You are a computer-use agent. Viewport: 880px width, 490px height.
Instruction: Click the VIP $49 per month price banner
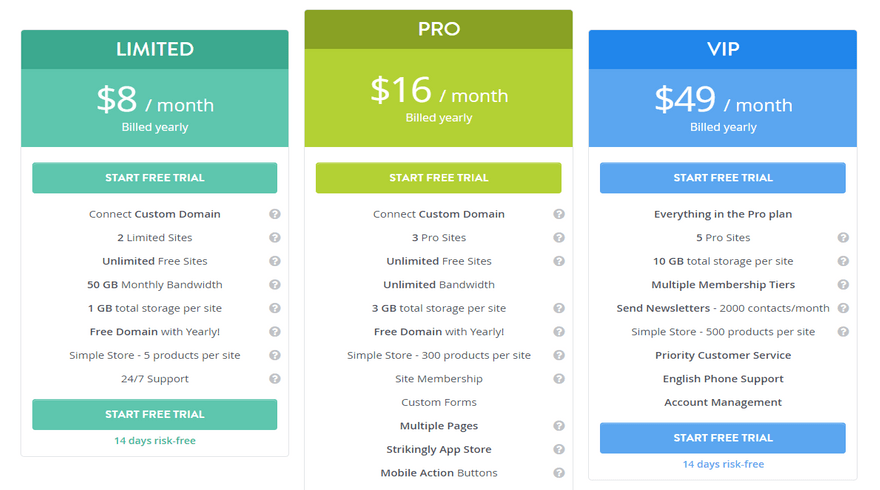pos(723,108)
